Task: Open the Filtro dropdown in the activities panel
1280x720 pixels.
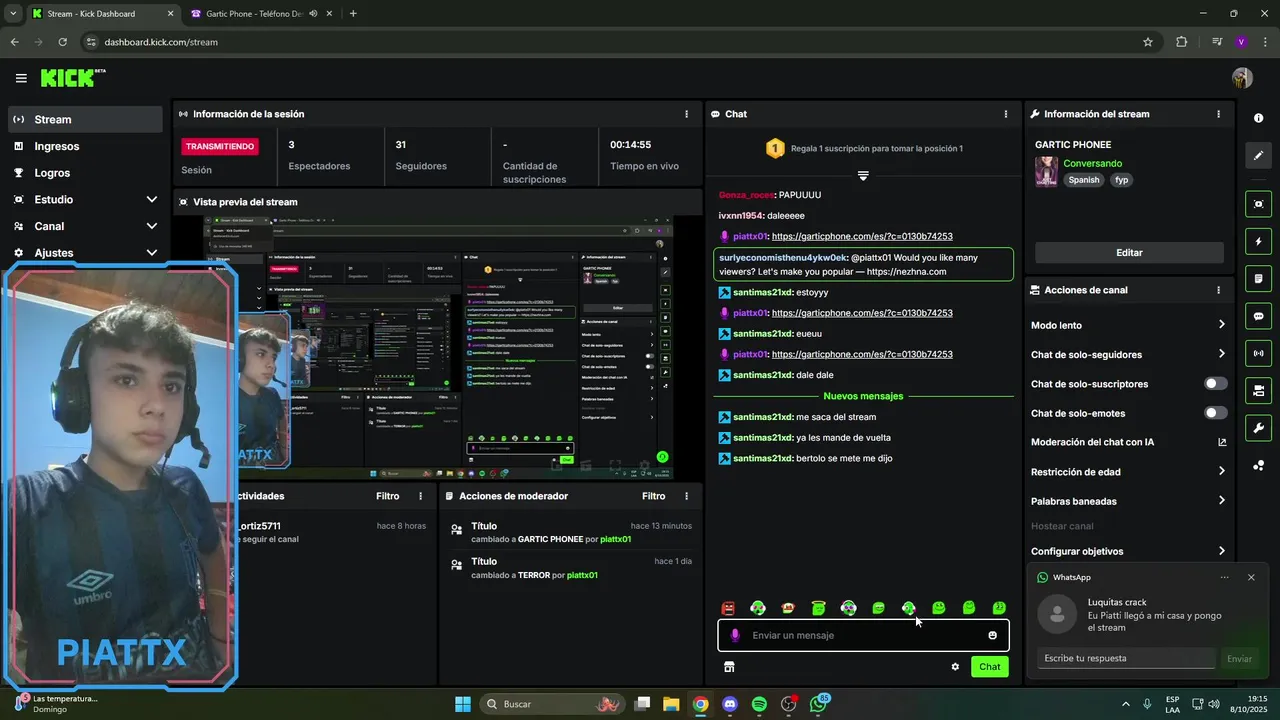Action: pyautogui.click(x=387, y=496)
